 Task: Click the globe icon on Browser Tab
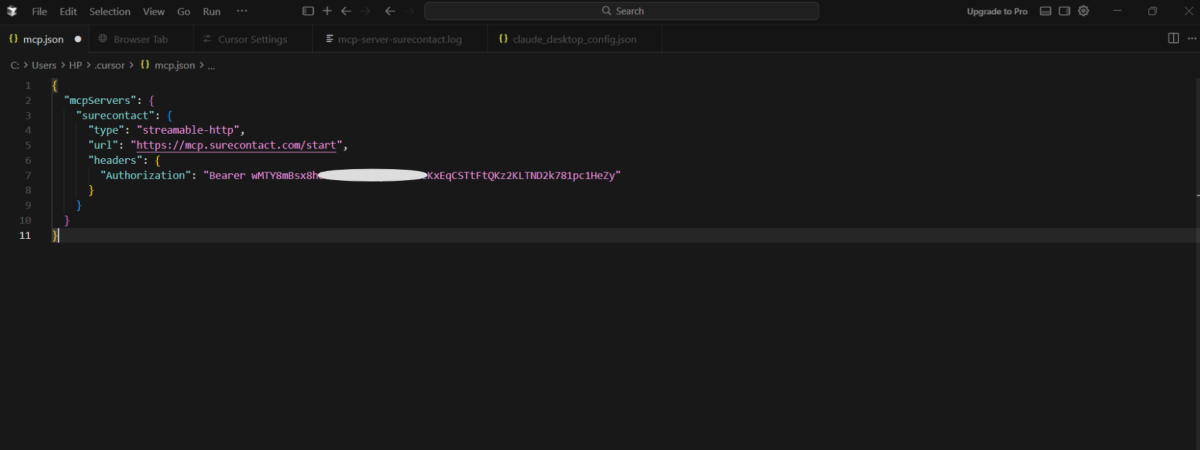point(103,39)
